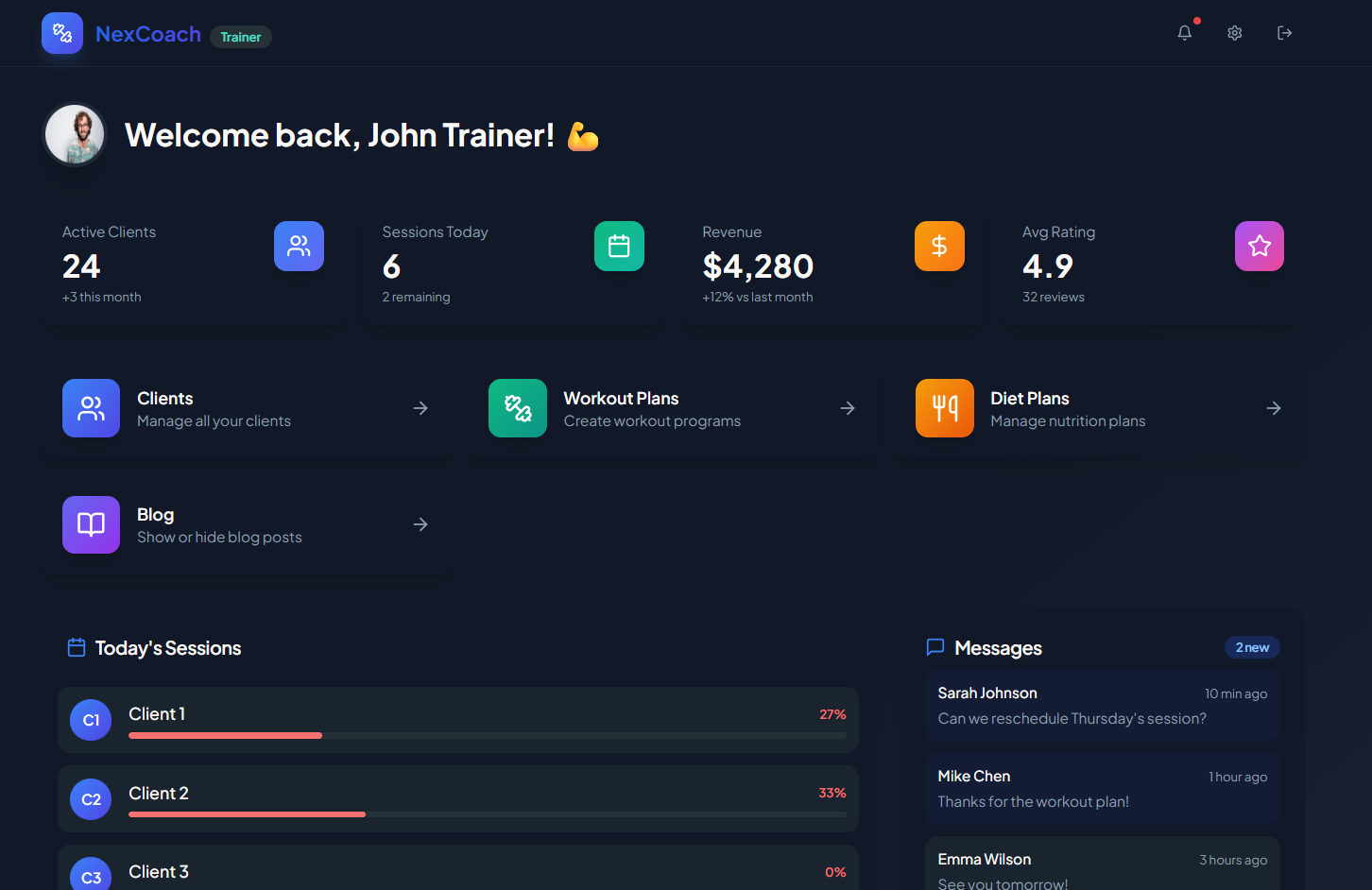The height and width of the screenshot is (890, 1372).
Task: Open the Clients management title
Action: [x=164, y=399]
